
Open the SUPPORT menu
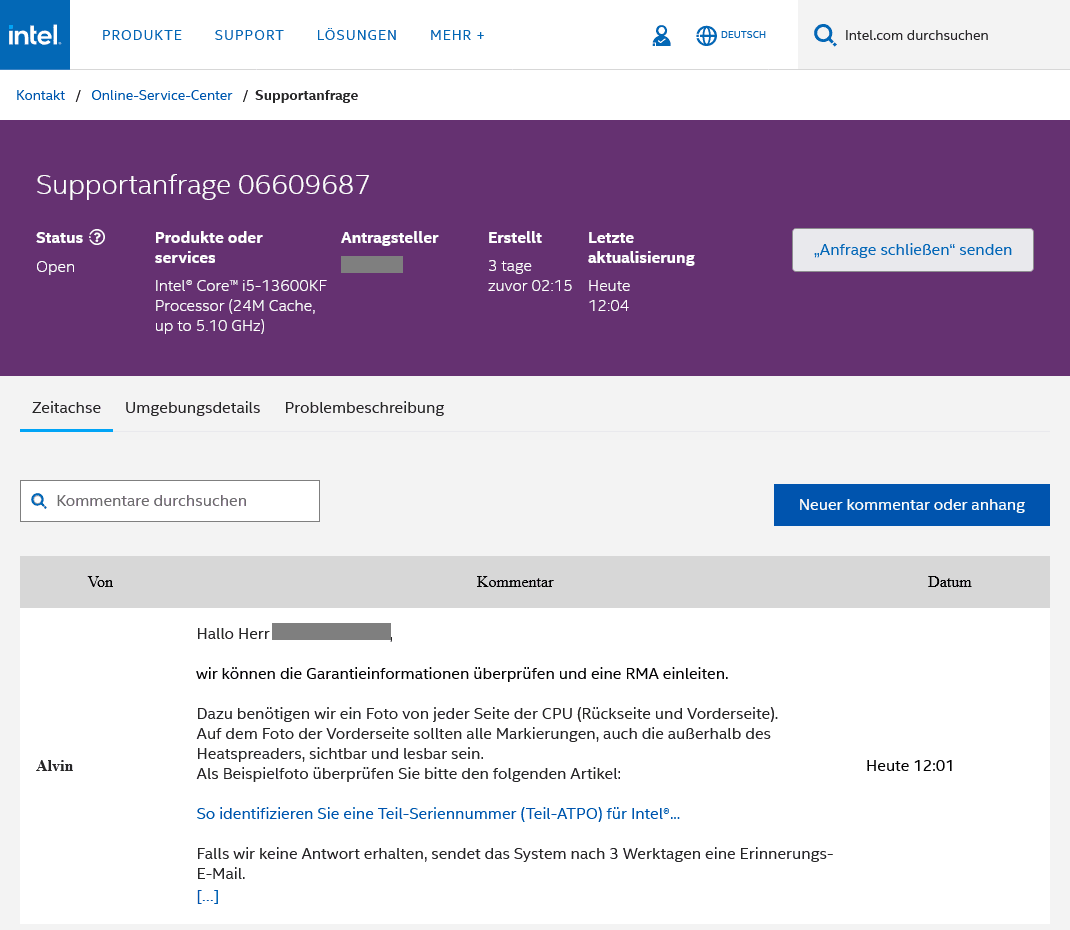click(x=249, y=35)
